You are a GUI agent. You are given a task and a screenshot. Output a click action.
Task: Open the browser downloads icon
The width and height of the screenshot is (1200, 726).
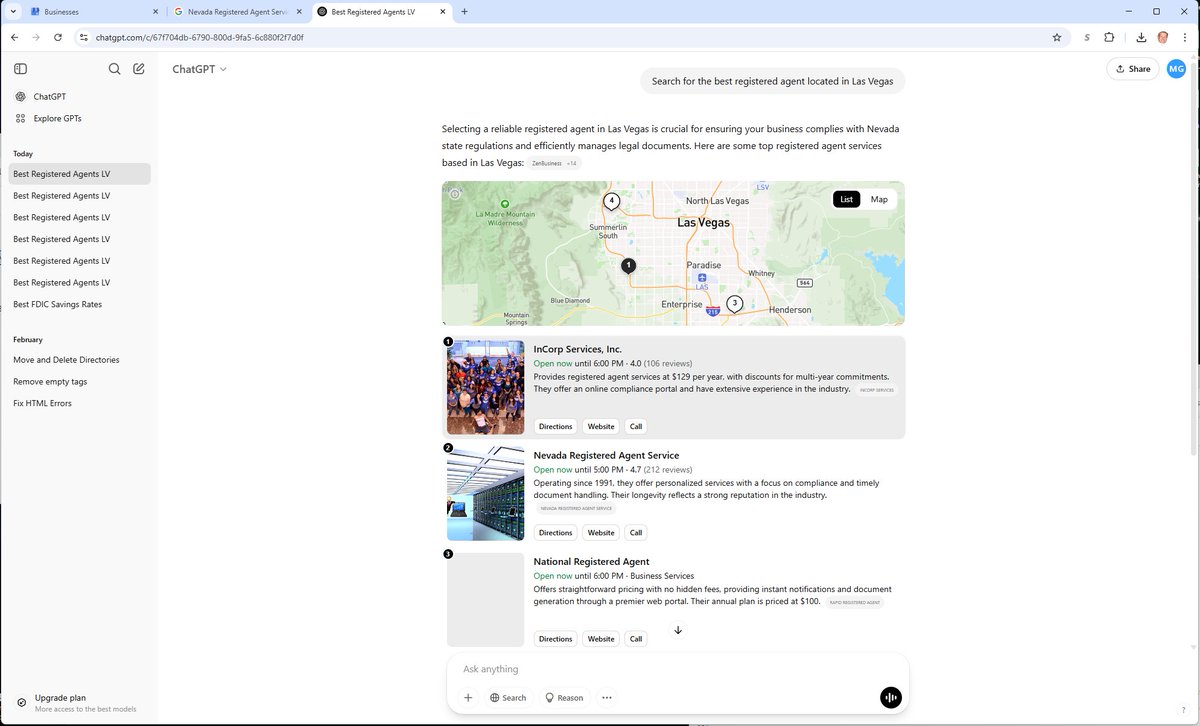click(1141, 37)
